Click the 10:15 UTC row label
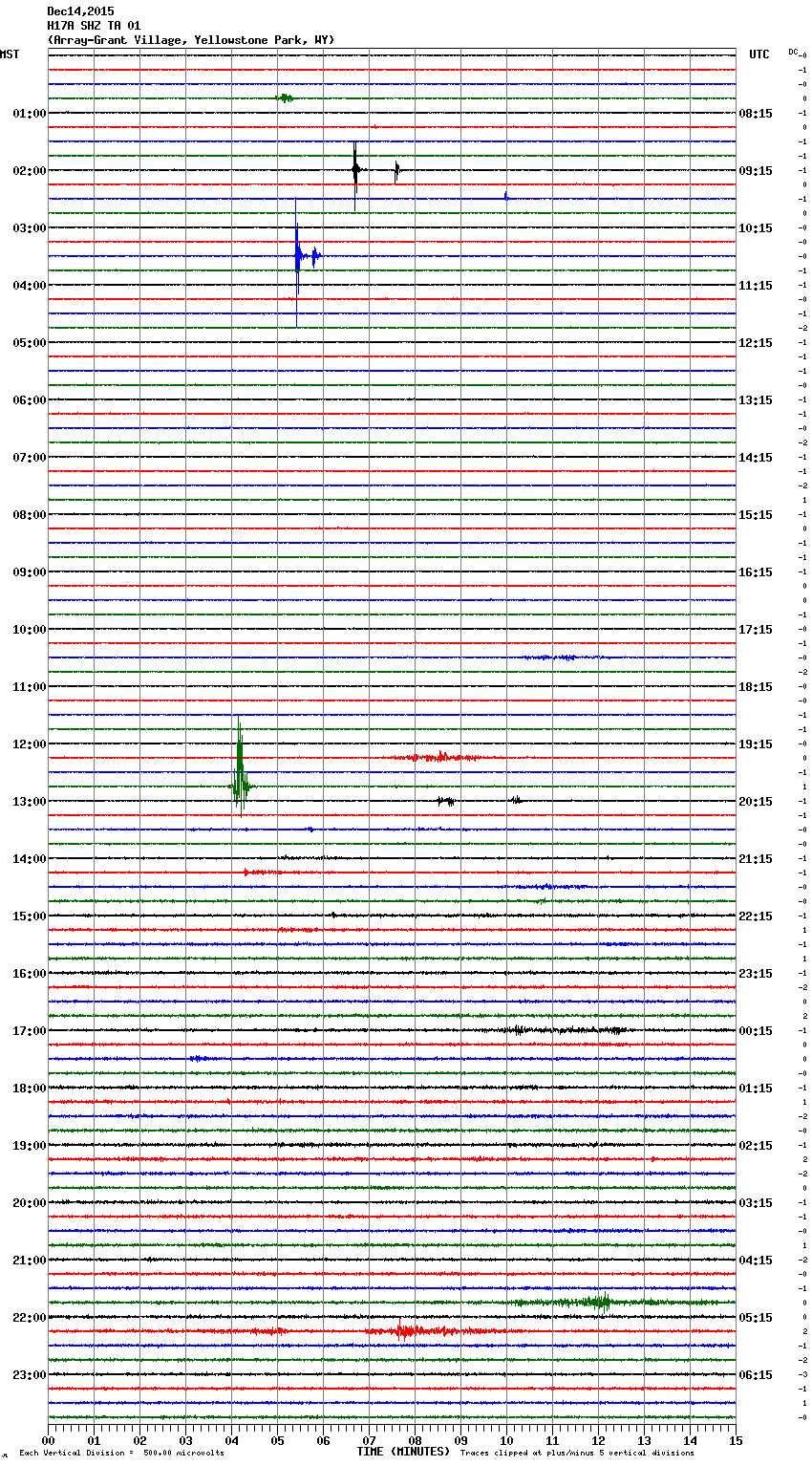This screenshot has width=812, height=1466. 756,228
